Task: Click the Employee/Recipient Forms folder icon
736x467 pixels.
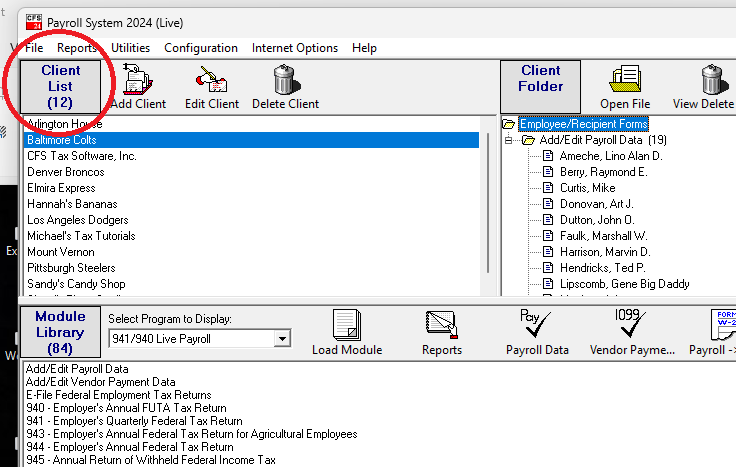Action: coord(508,124)
